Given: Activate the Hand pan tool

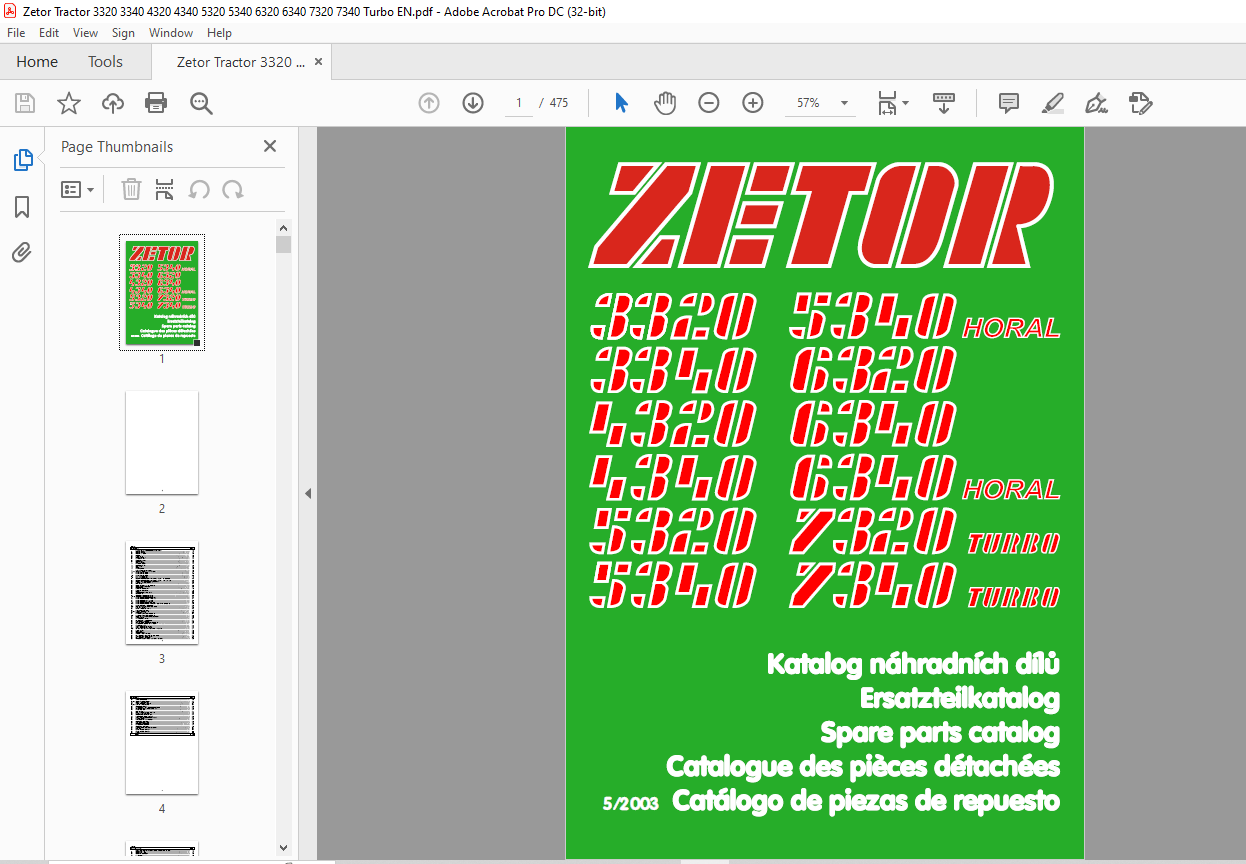Looking at the screenshot, I should click(x=665, y=103).
